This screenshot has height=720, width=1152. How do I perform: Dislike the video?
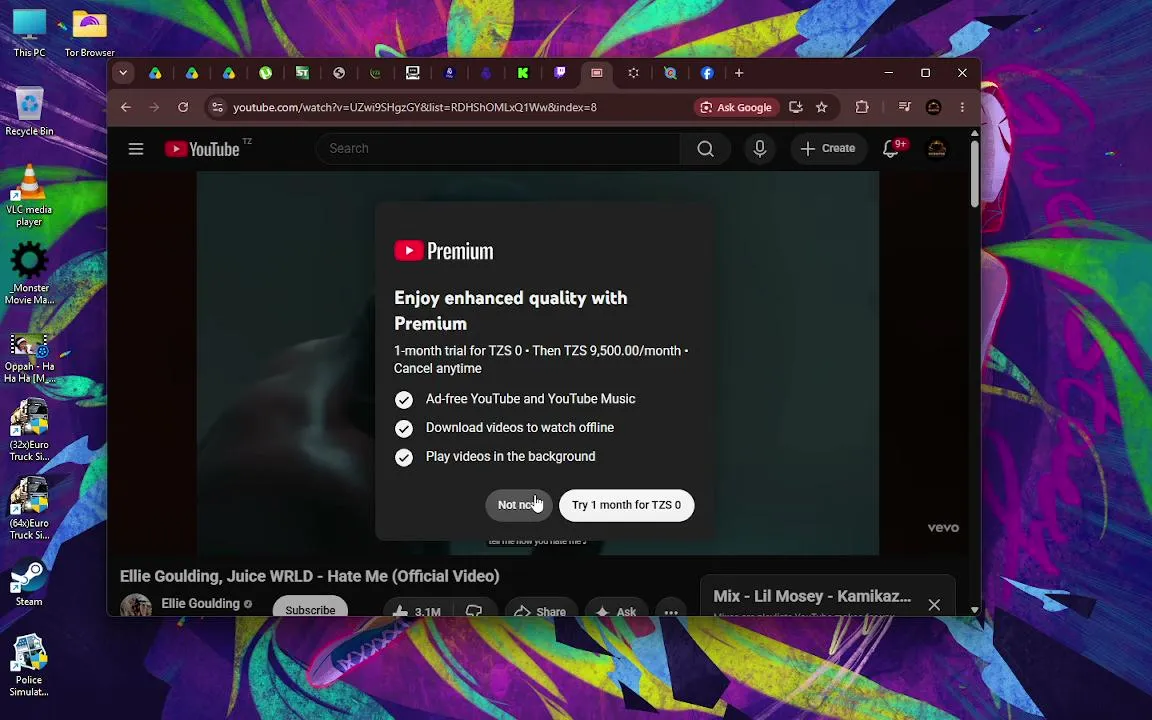[474, 608]
